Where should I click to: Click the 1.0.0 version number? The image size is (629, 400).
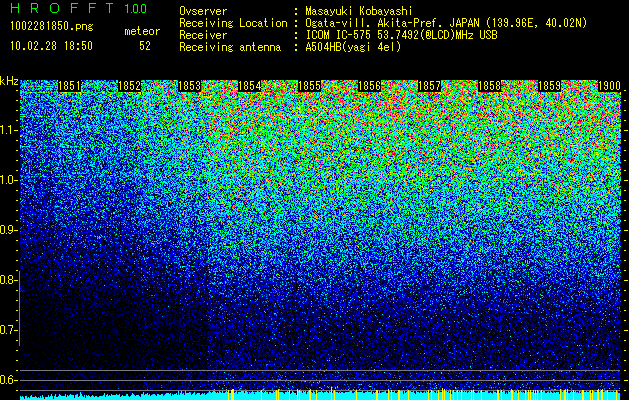(x=135, y=9)
